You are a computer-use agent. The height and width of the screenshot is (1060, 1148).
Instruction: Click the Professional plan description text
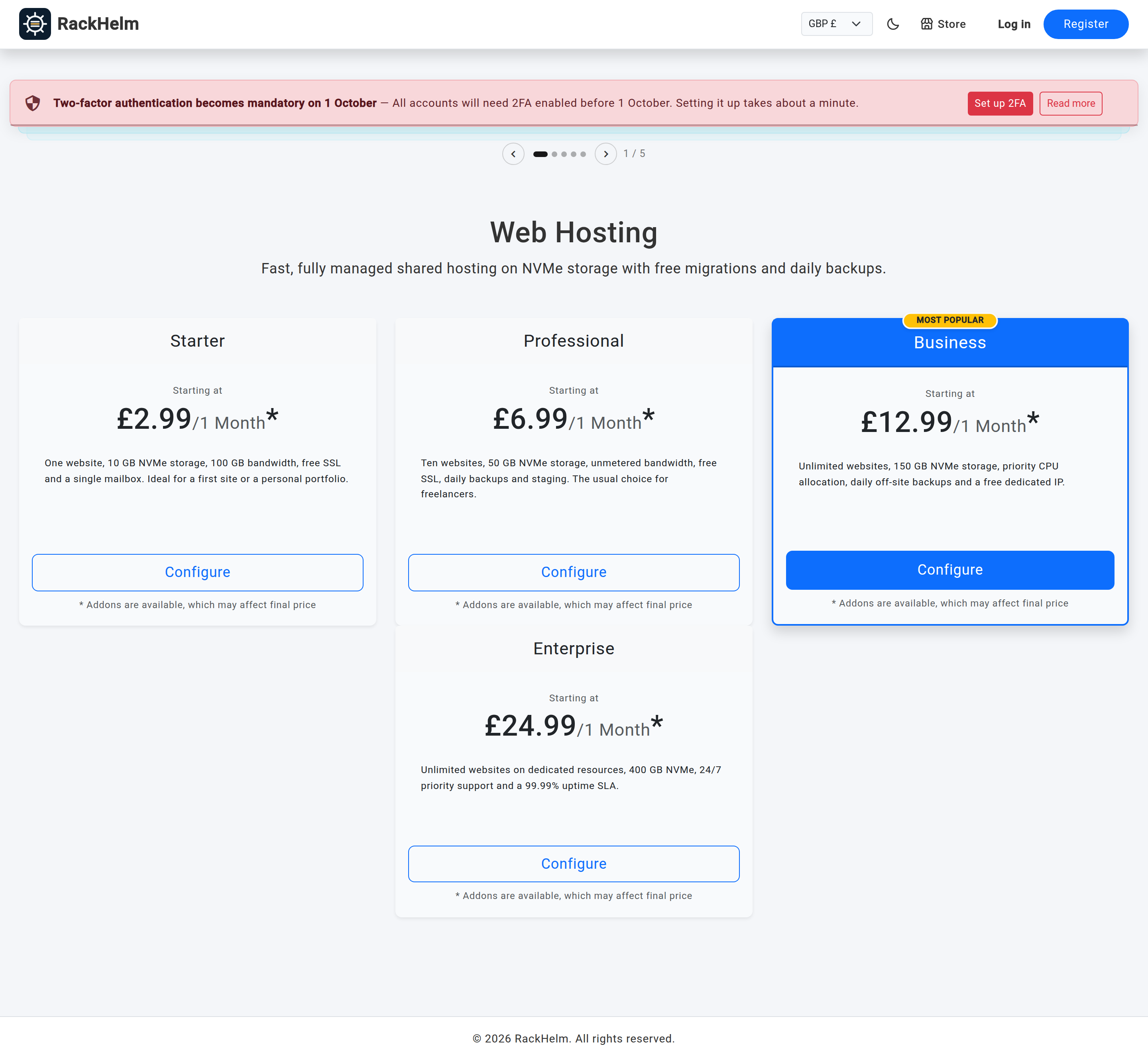pyautogui.click(x=569, y=478)
